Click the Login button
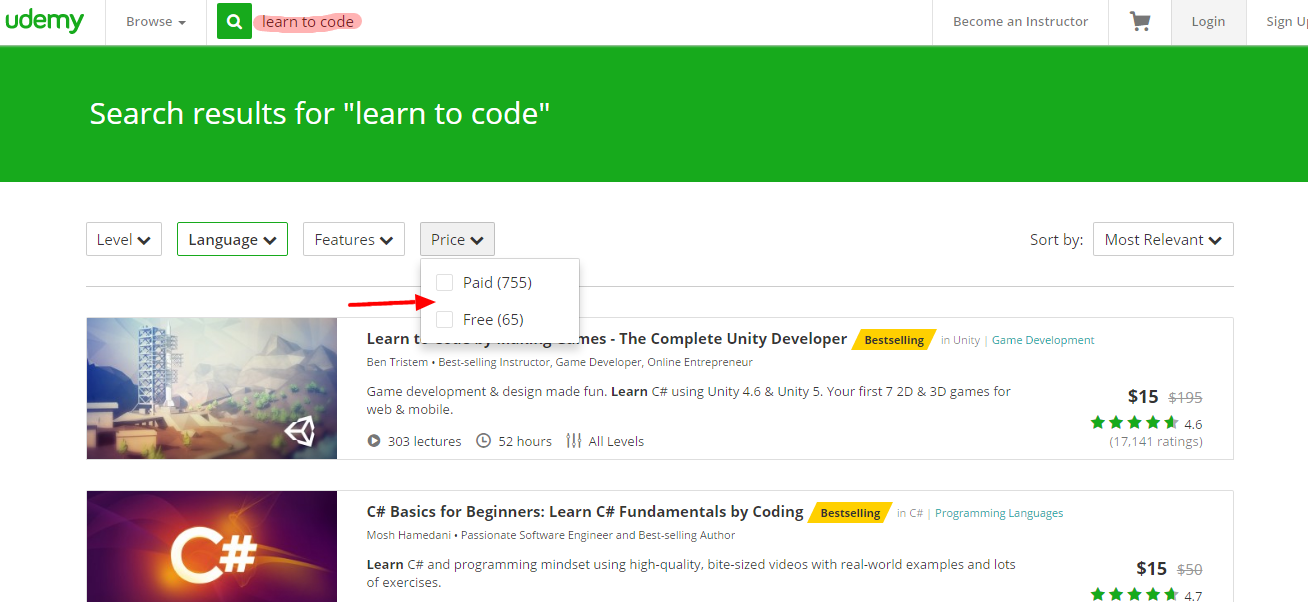 pyautogui.click(x=1208, y=22)
